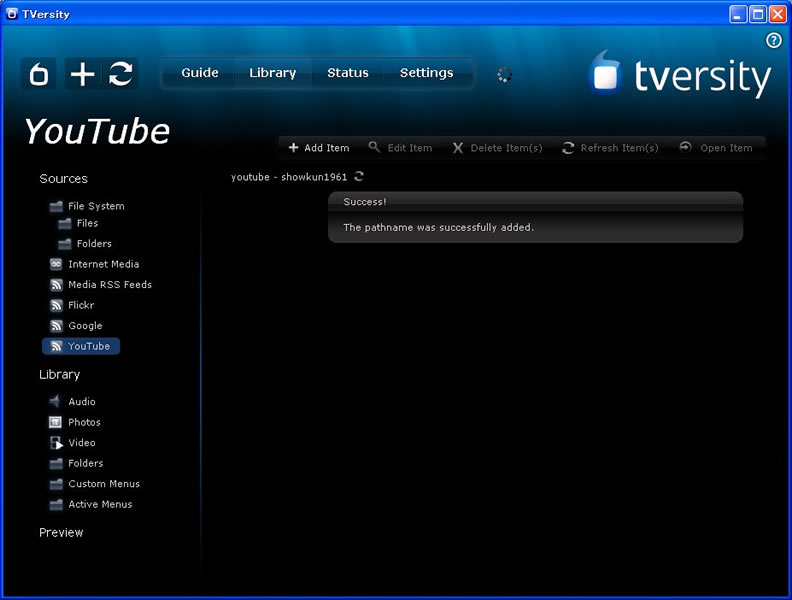Click the Photos library icon
This screenshot has width=792, height=600.
coord(56,422)
